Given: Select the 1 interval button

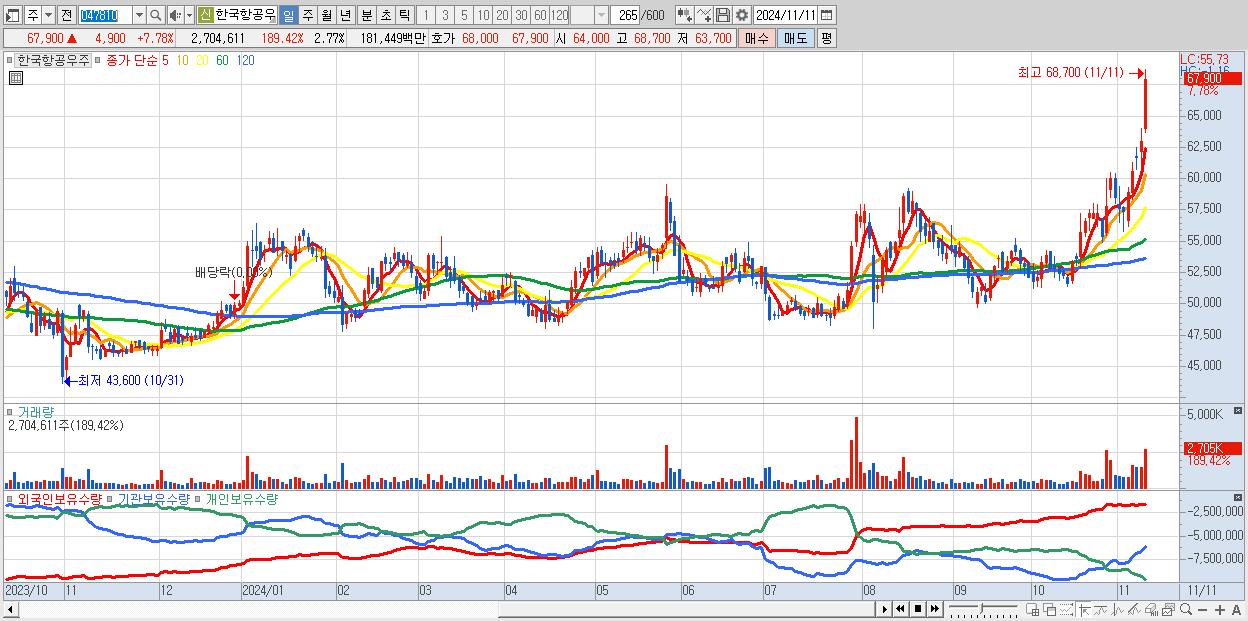Looking at the screenshot, I should 426,15.
